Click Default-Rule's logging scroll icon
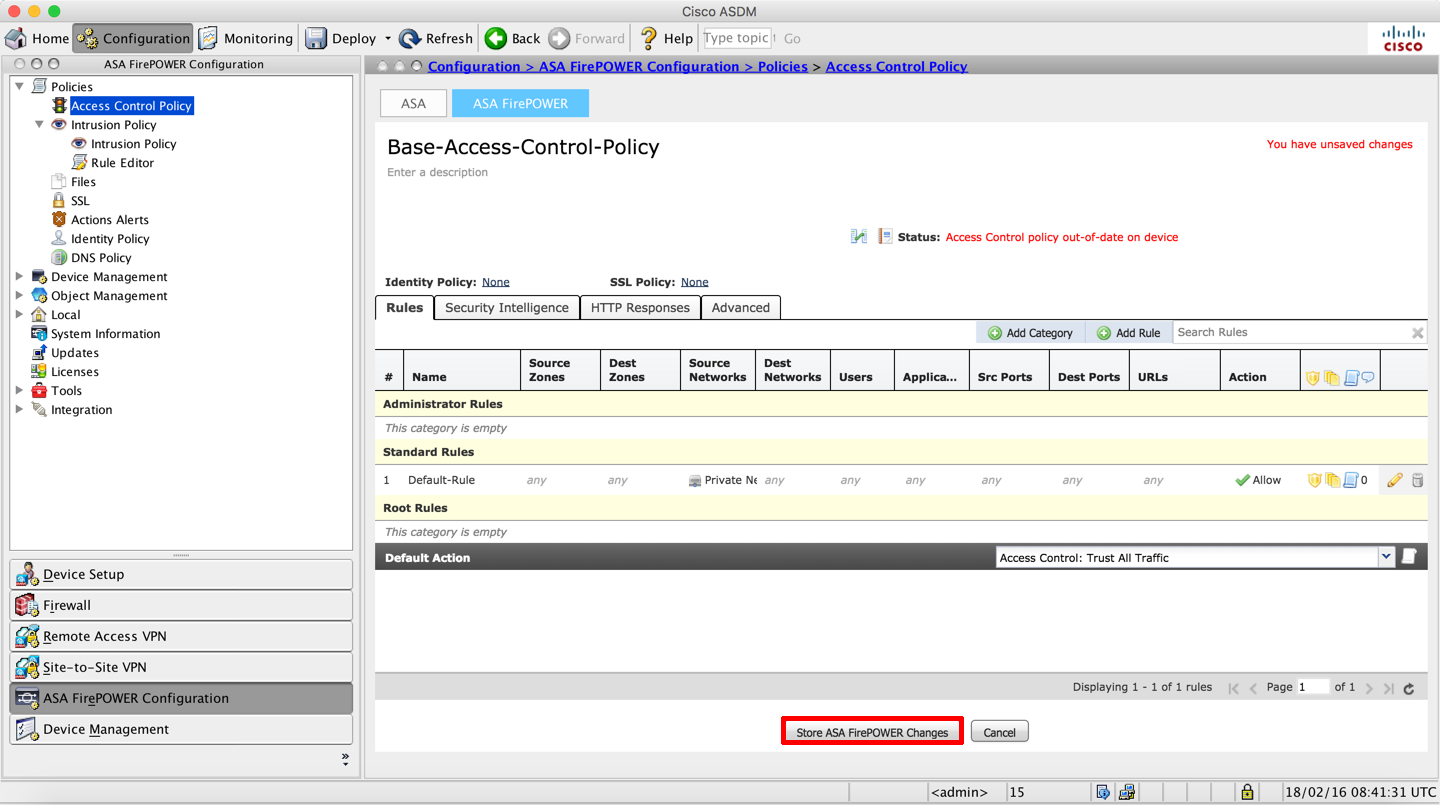Screen dimensions: 1440x805 pyautogui.click(x=1350, y=480)
